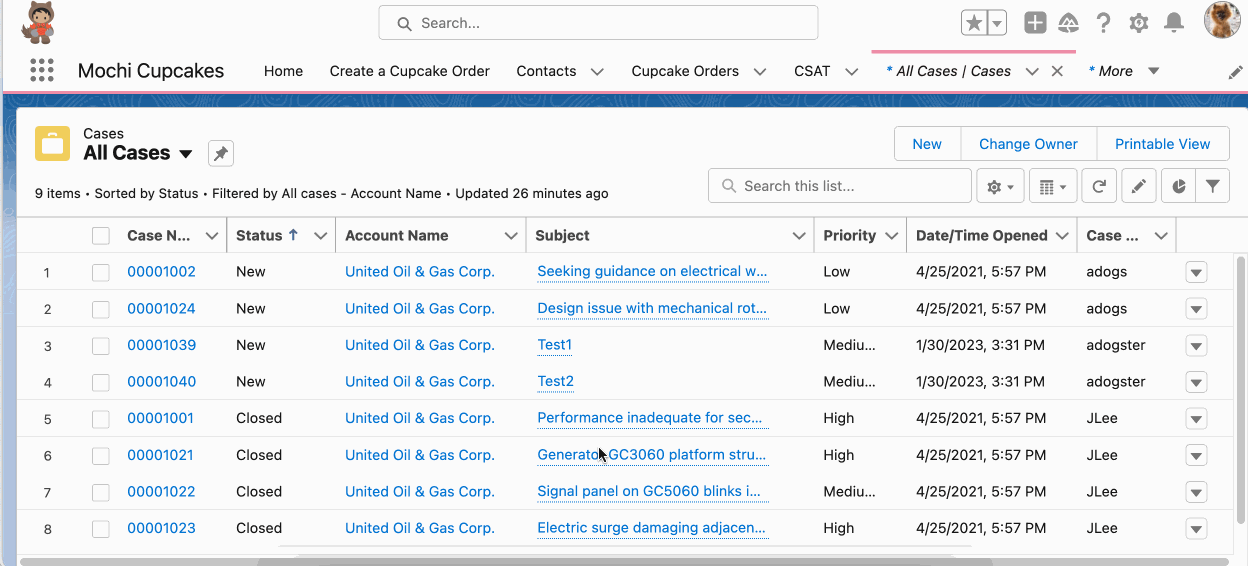Select checkbox for case 00001022
Image resolution: width=1248 pixels, height=566 pixels.
pyautogui.click(x=101, y=492)
